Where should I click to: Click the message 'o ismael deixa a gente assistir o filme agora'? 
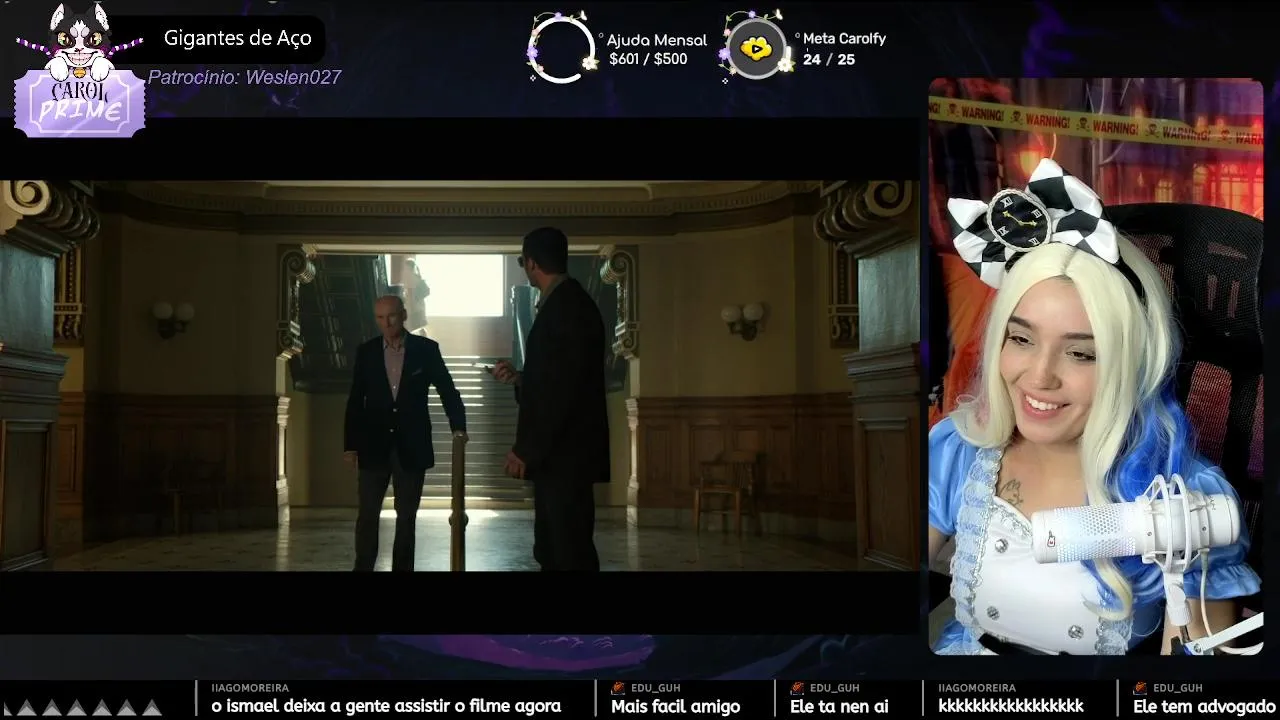(386, 706)
